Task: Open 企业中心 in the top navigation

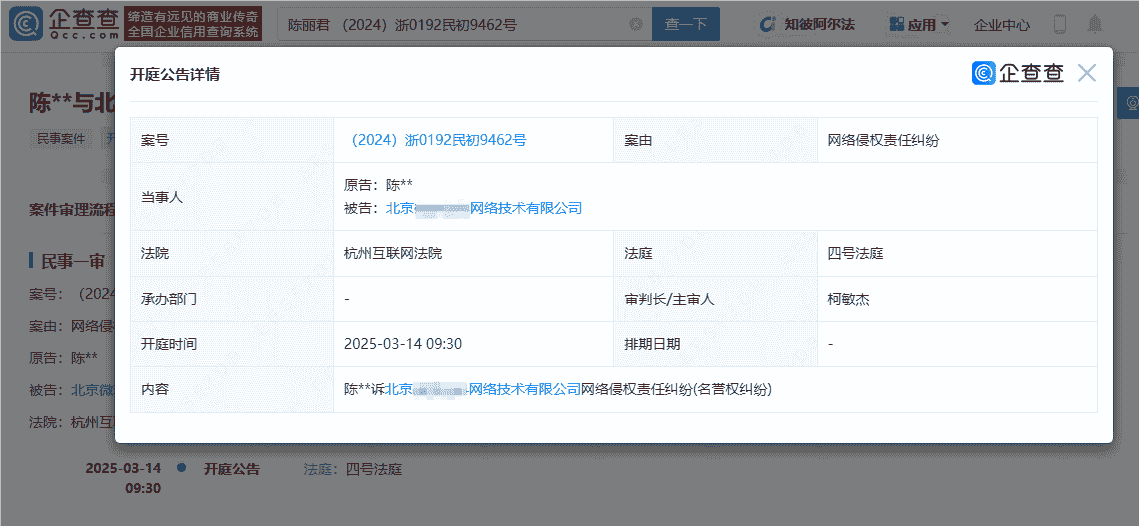Action: [1002, 24]
